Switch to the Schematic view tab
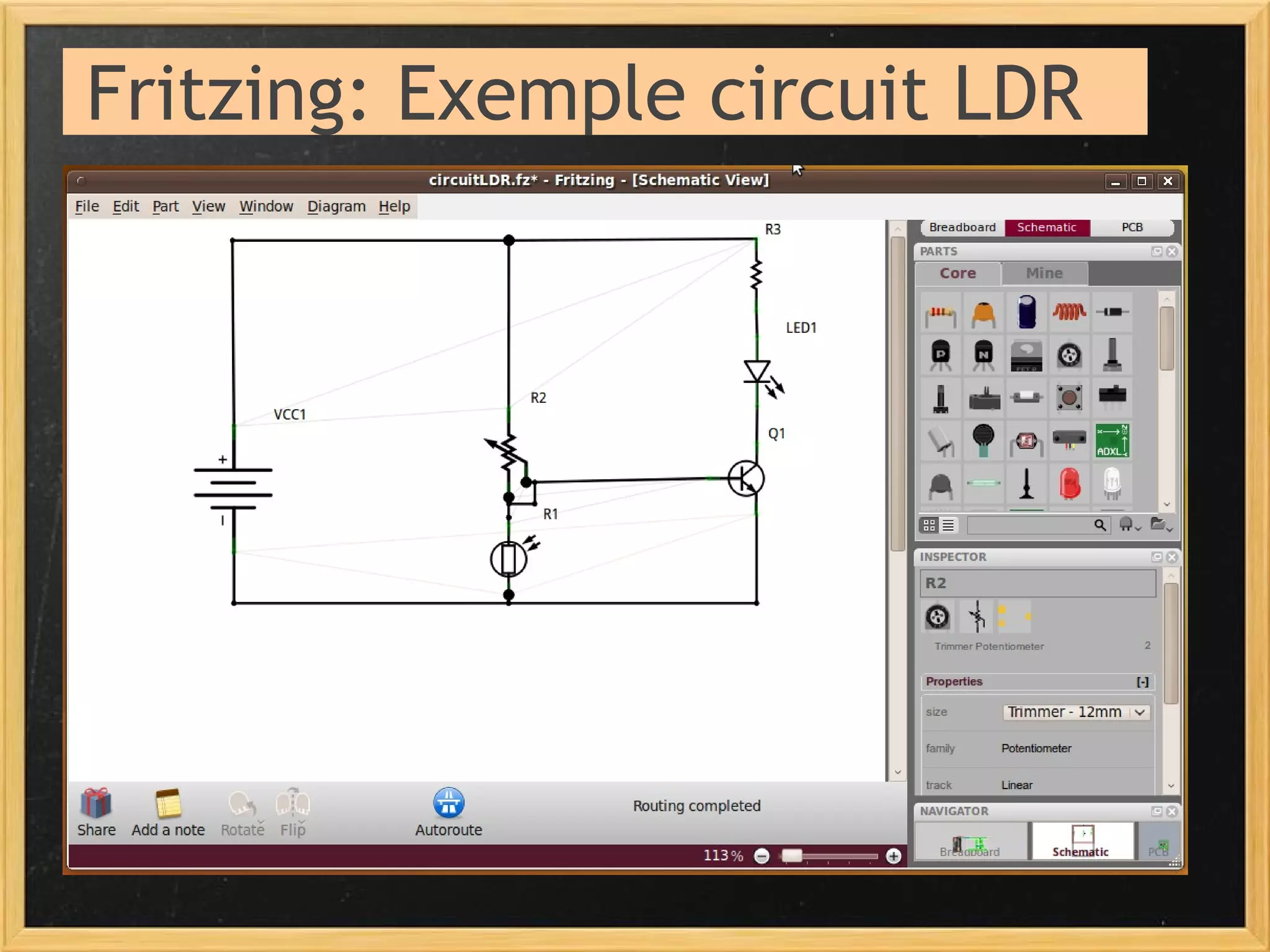The height and width of the screenshot is (952, 1270). click(x=1047, y=227)
